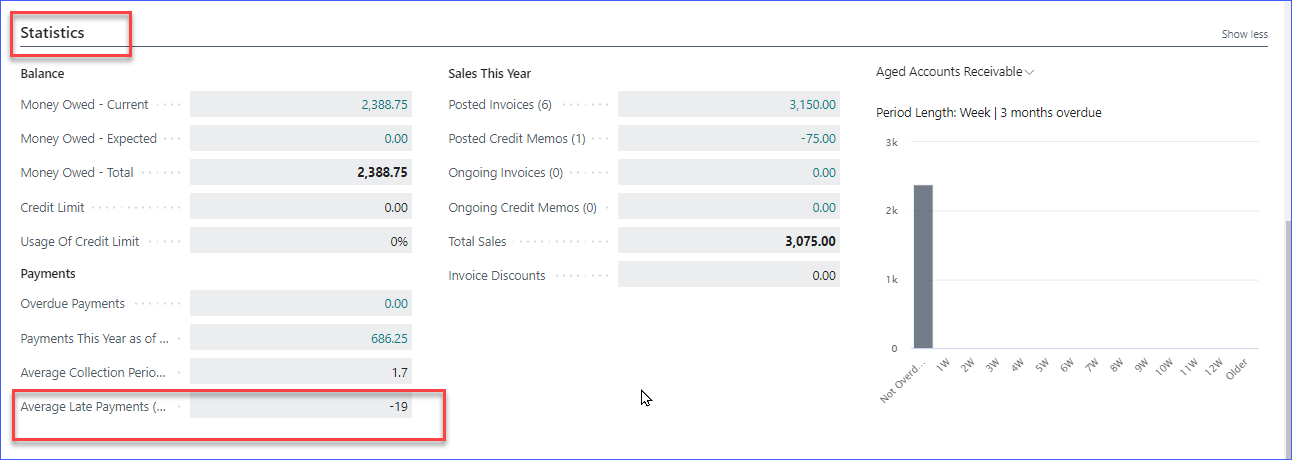Click the Show less link
1292x460 pixels.
[1244, 34]
